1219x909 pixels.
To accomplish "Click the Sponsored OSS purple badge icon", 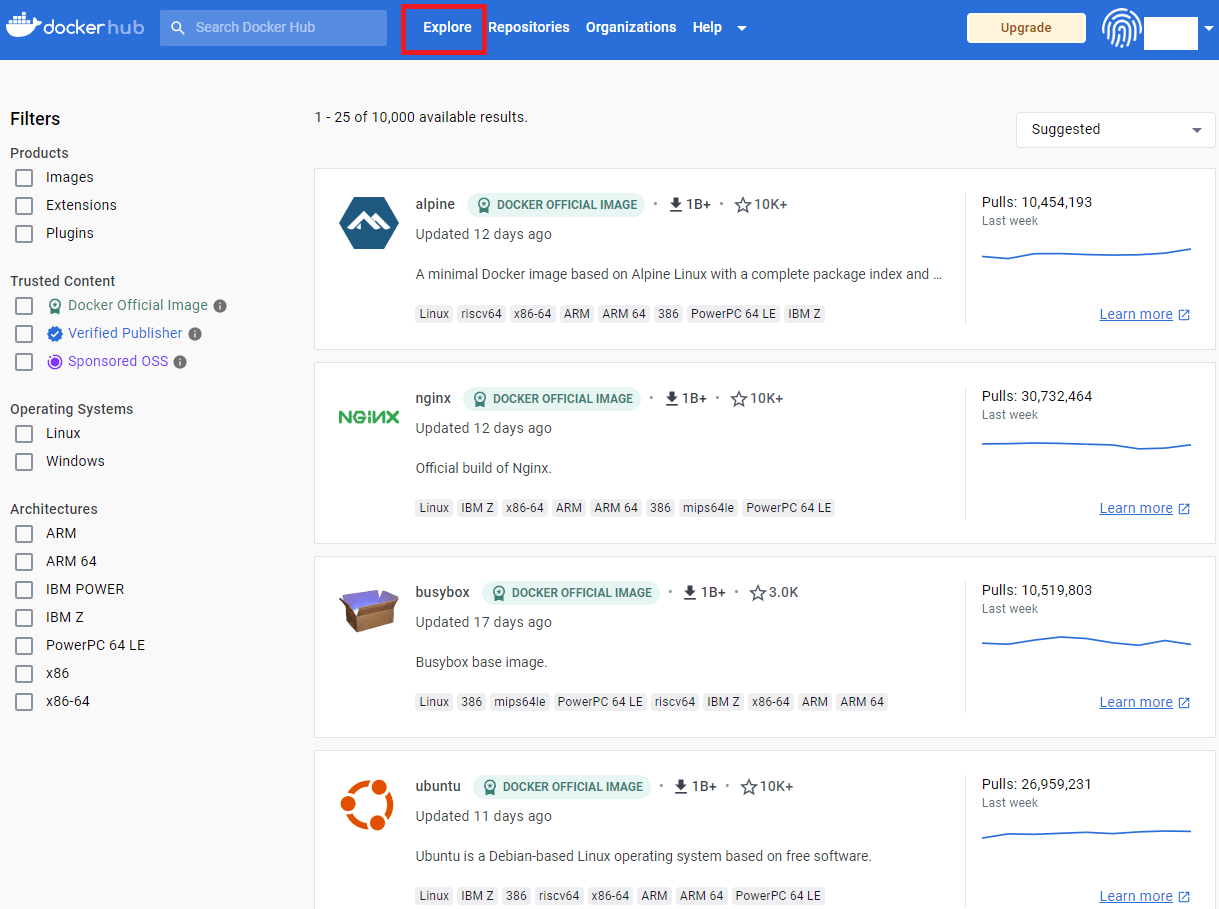I will [55, 362].
